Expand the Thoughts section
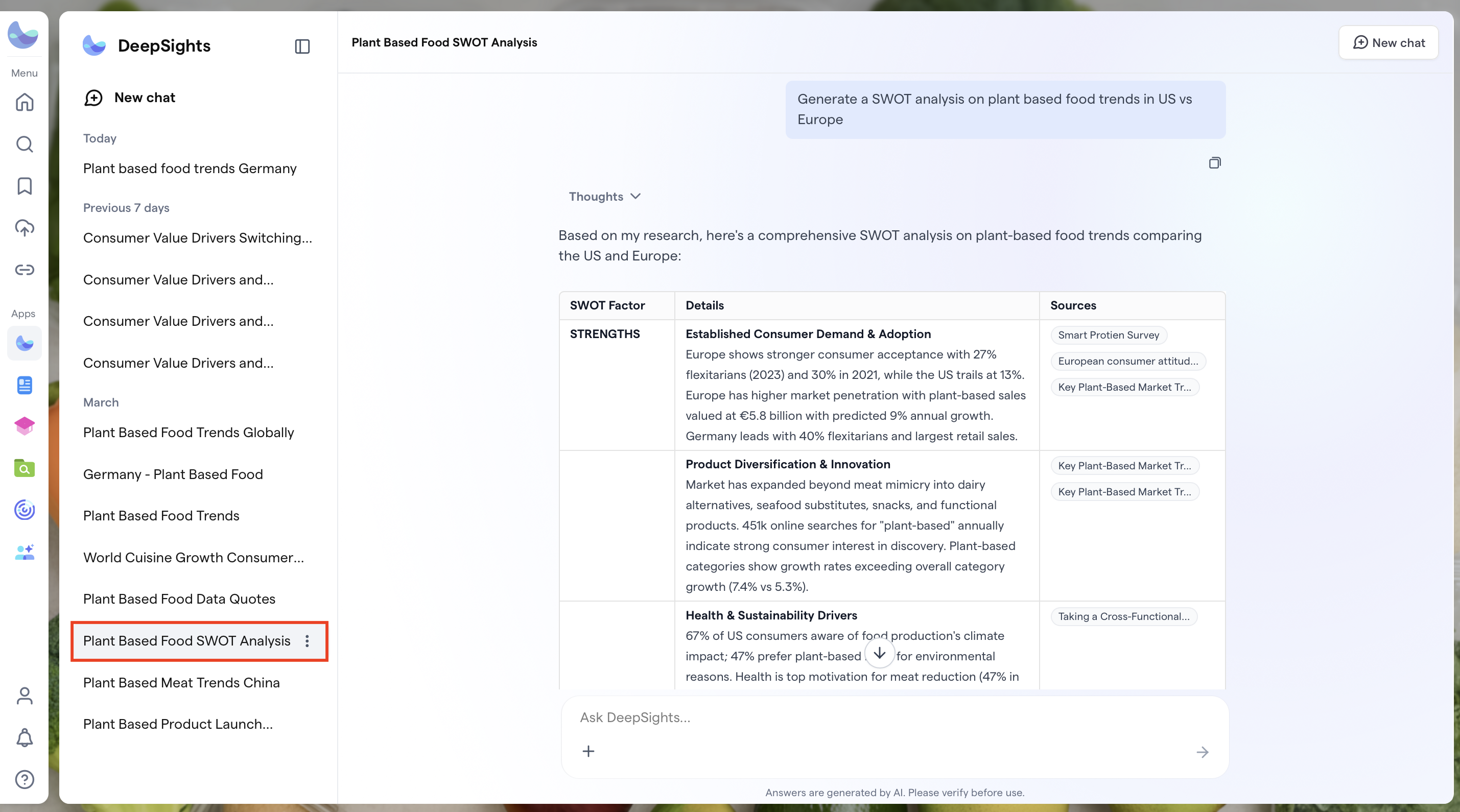Image resolution: width=1460 pixels, height=812 pixels. point(604,196)
